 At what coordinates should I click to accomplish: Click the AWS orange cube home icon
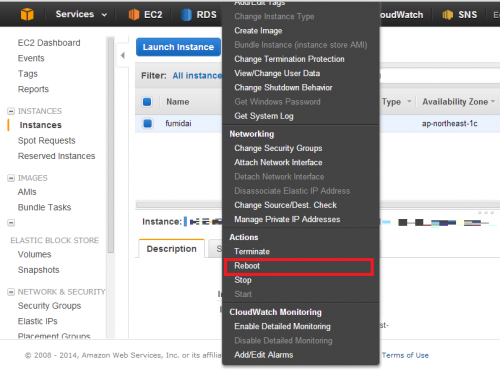(x=27, y=14)
